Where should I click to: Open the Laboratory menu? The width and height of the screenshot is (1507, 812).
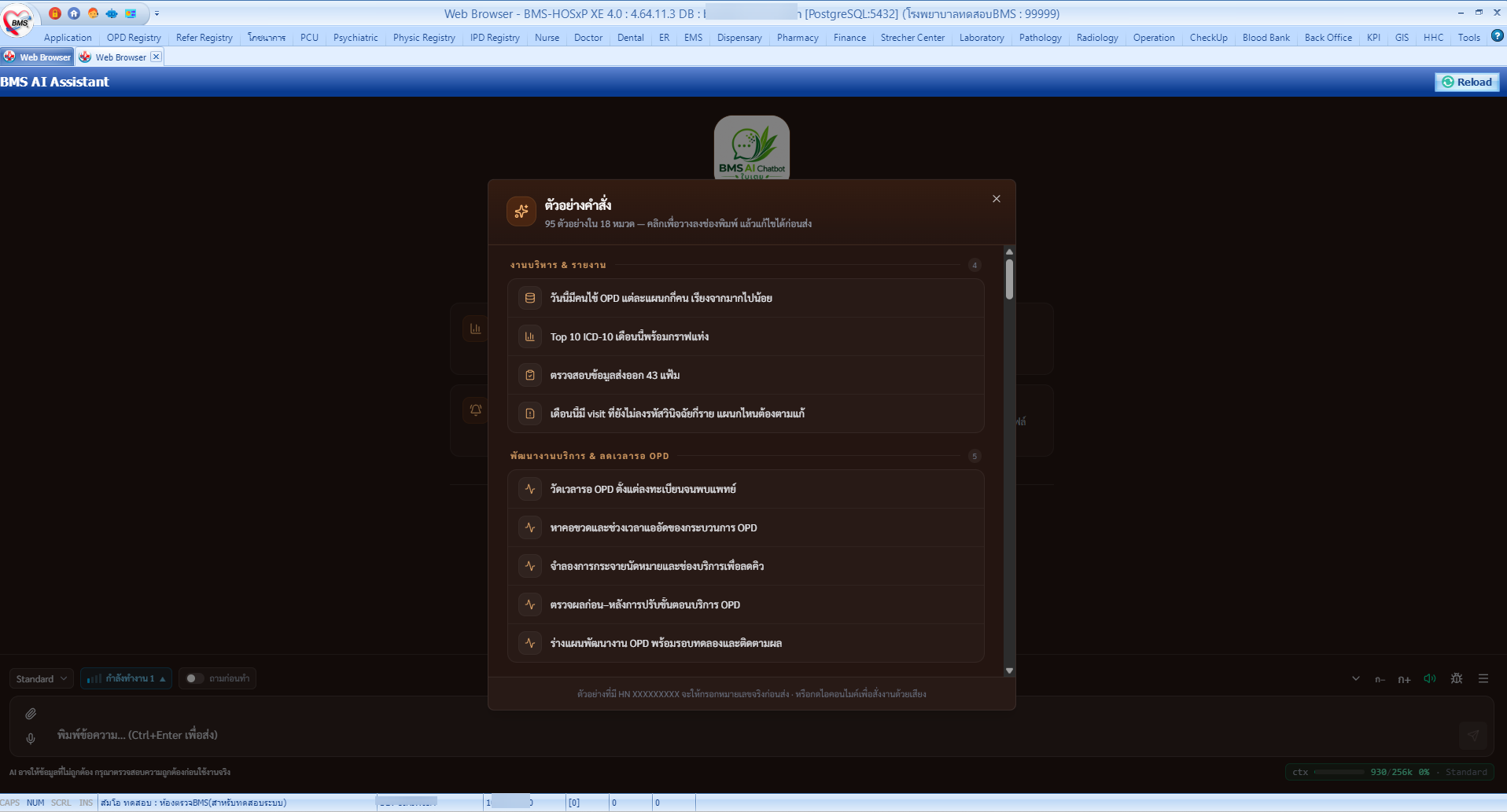coord(982,38)
